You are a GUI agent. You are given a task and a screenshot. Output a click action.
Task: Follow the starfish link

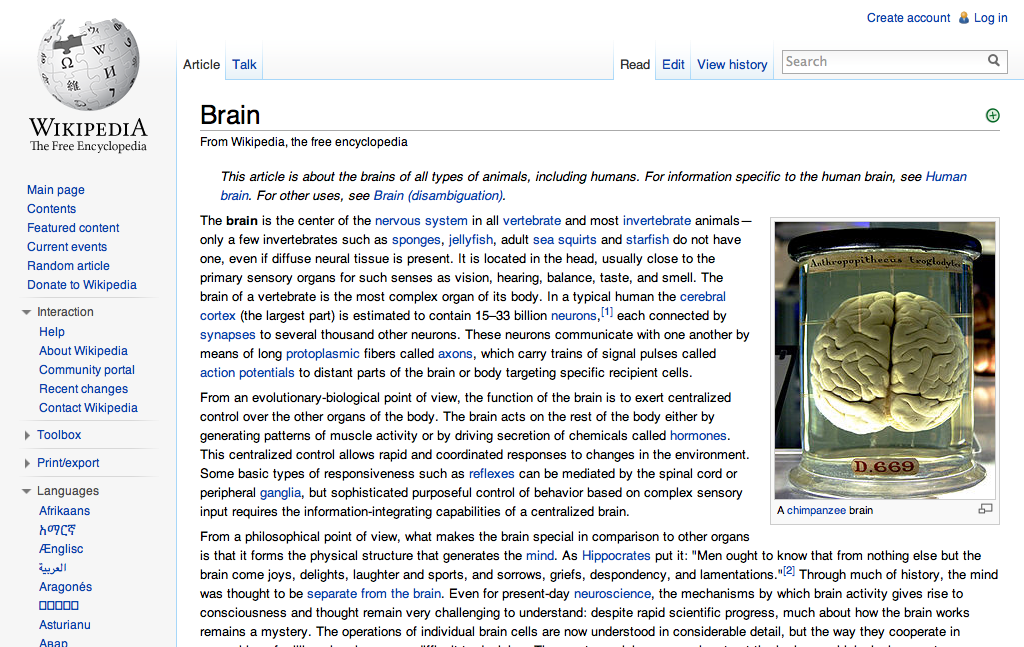click(x=647, y=240)
